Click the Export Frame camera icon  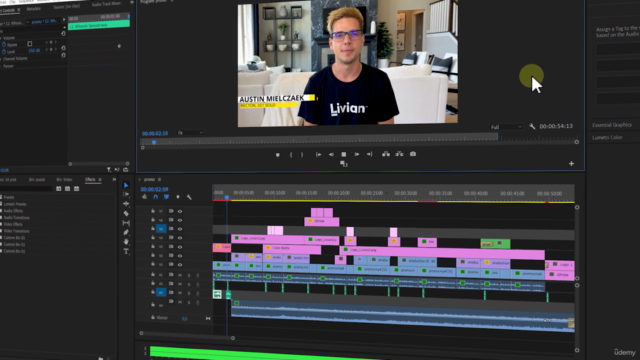(413, 154)
